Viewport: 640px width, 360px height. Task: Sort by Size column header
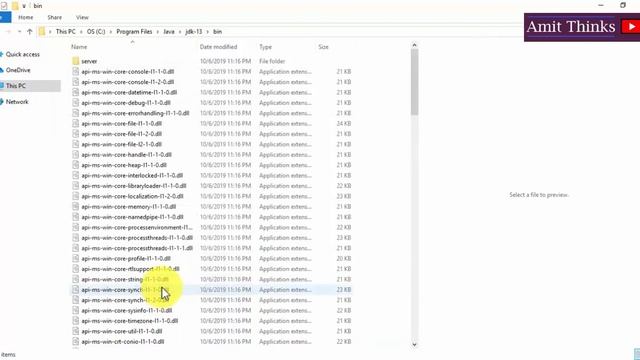(323, 47)
